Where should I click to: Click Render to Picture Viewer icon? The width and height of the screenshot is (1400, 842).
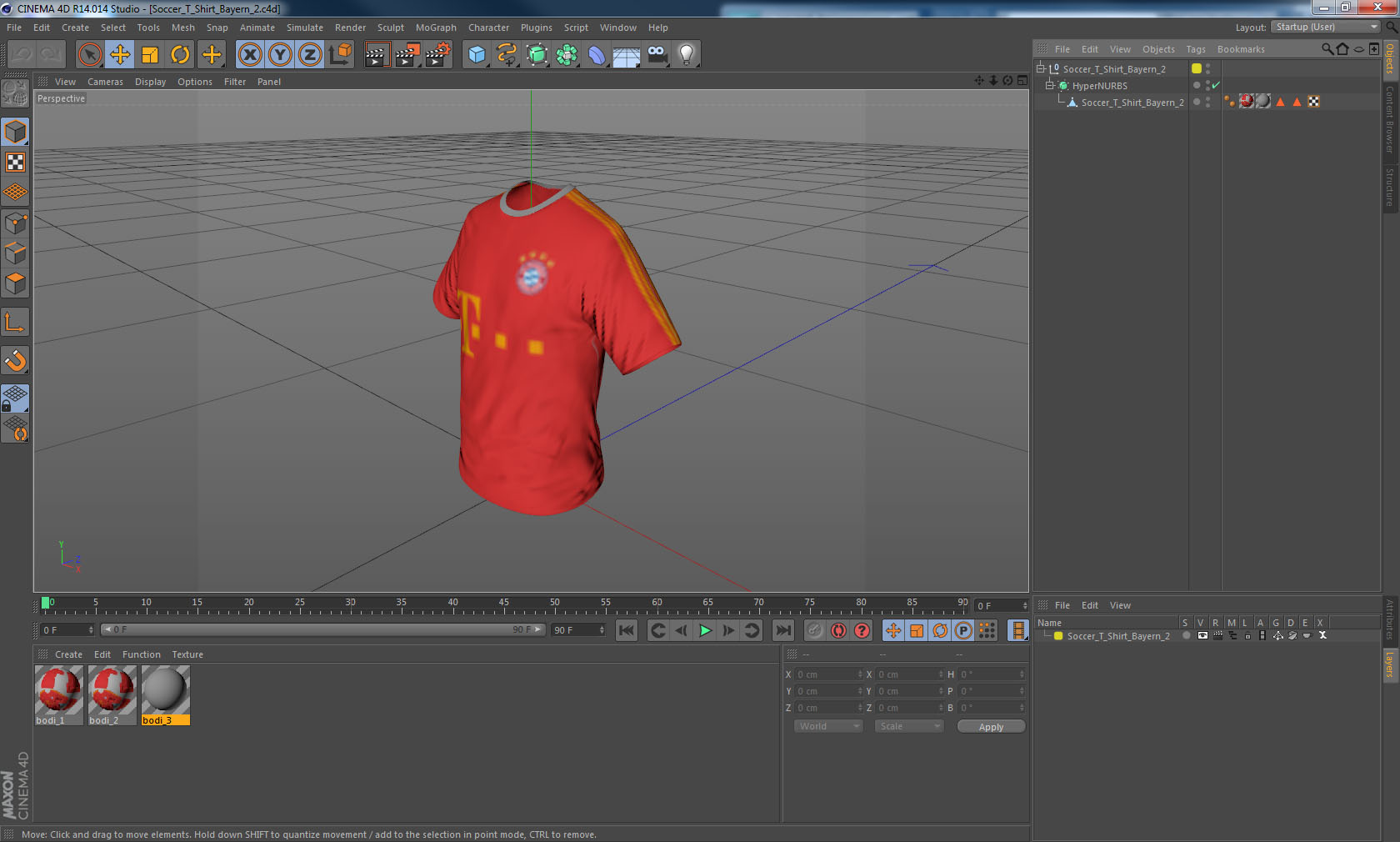(407, 55)
